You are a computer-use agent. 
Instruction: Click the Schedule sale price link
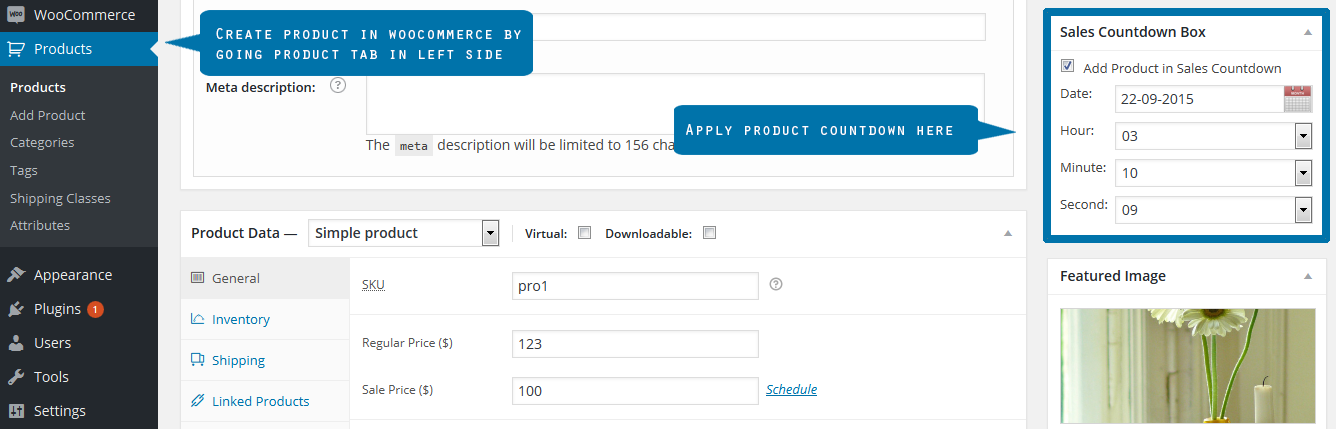click(x=791, y=390)
